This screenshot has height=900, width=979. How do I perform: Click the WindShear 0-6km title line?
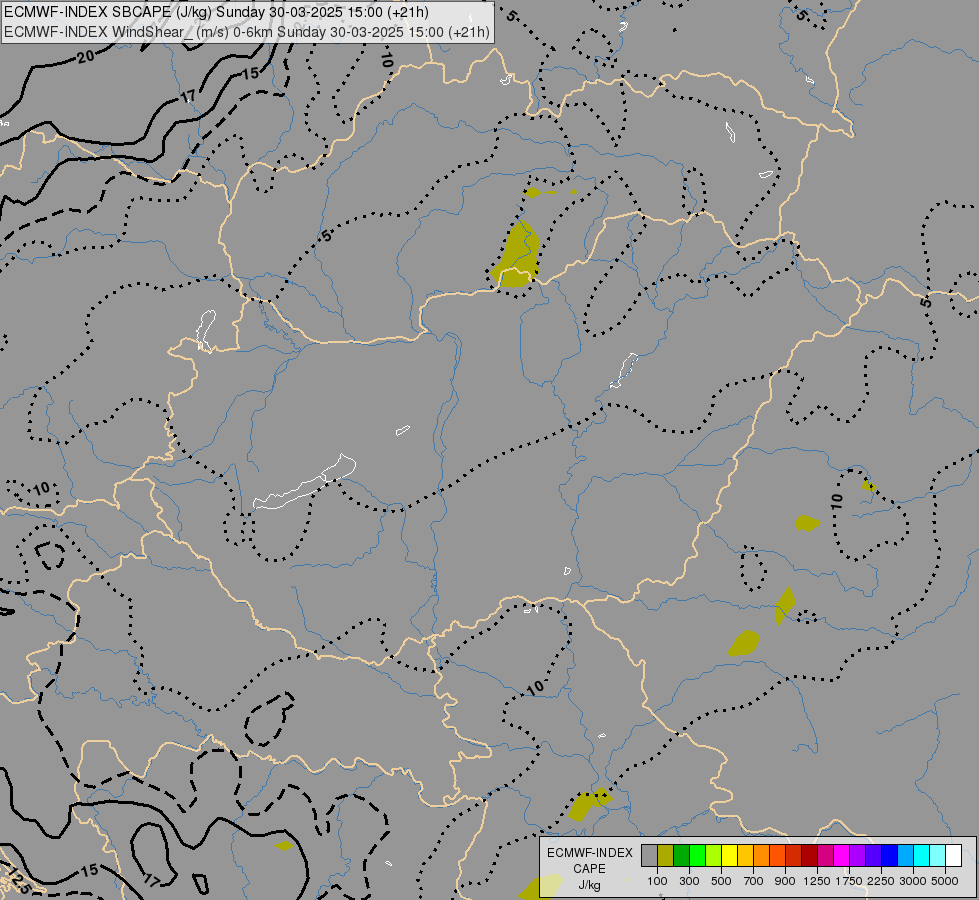click(x=247, y=32)
